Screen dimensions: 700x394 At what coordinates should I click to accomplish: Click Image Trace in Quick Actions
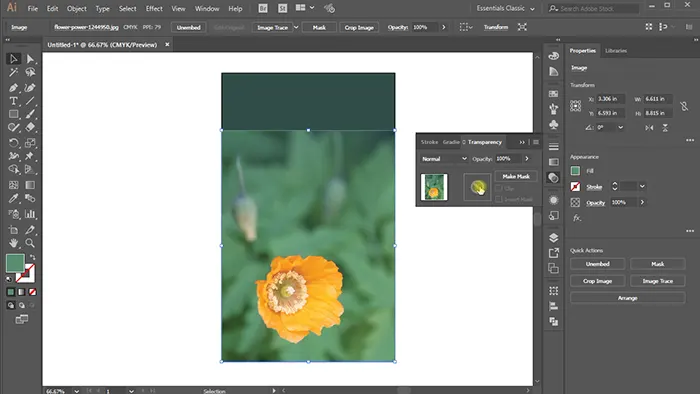click(x=658, y=281)
